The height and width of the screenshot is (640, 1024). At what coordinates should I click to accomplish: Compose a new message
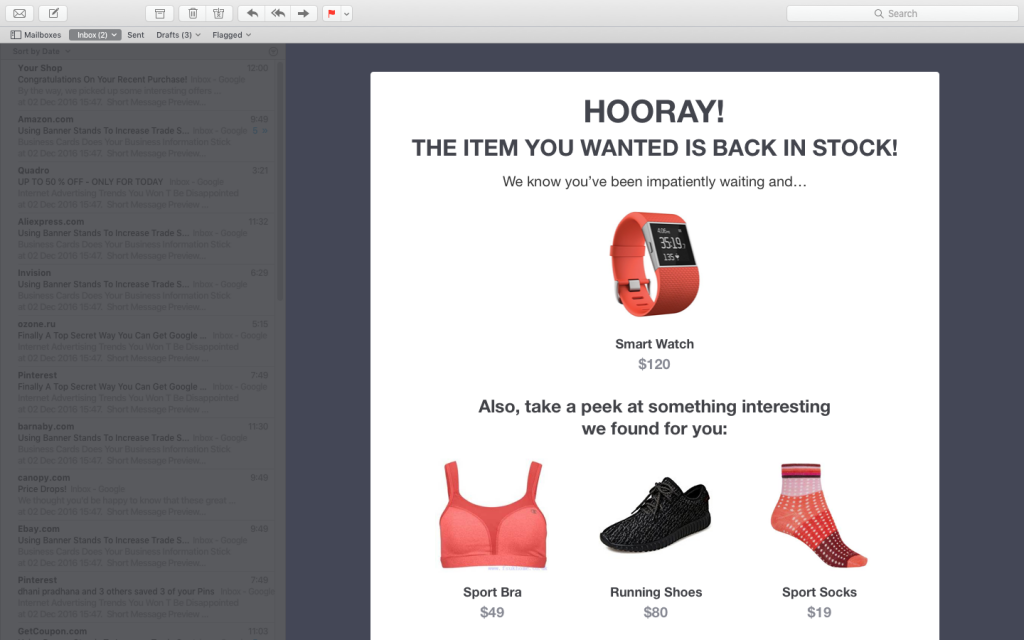click(x=54, y=13)
